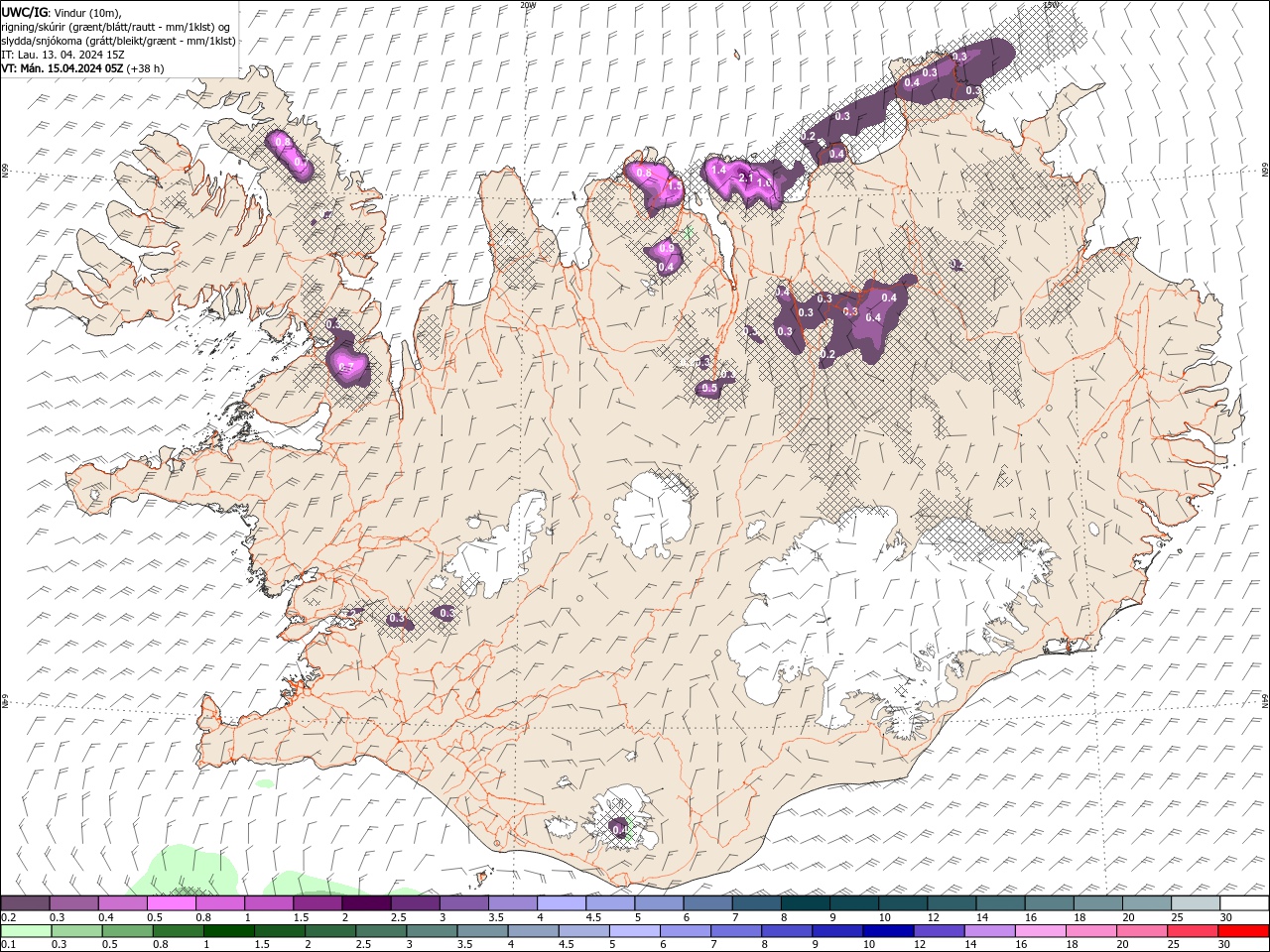The image size is (1270, 952).
Task: Select the lavender snow swatch starting at 4
Action: 562,903
